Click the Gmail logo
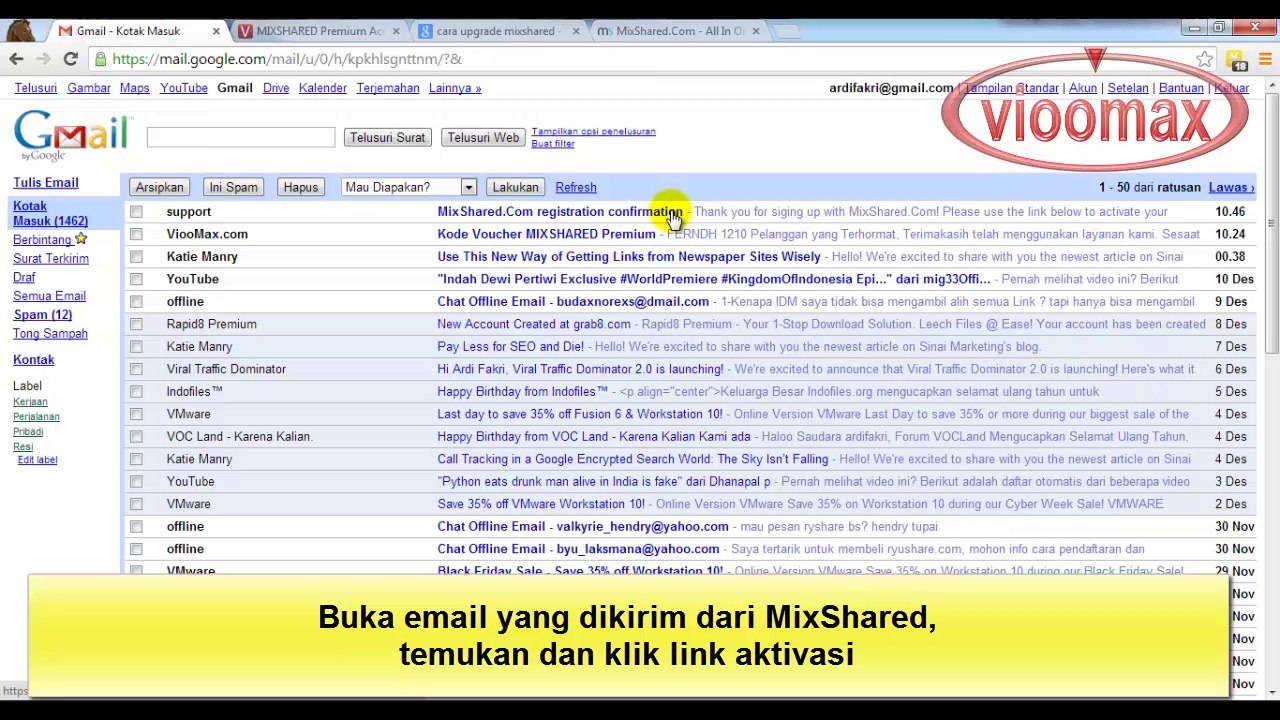Viewport: 1280px width, 720px height. click(71, 136)
